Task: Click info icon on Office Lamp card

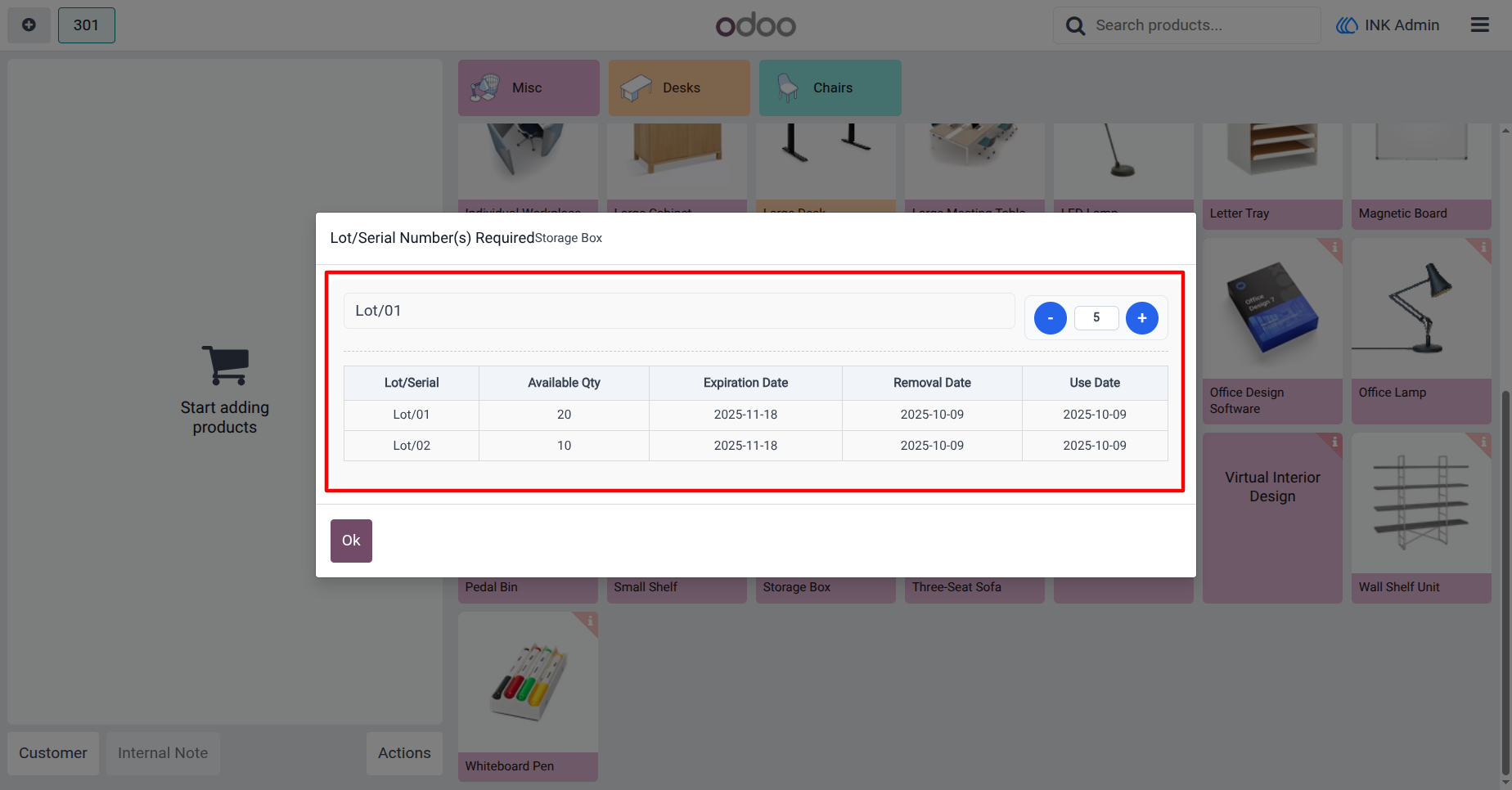Action: [x=1483, y=246]
